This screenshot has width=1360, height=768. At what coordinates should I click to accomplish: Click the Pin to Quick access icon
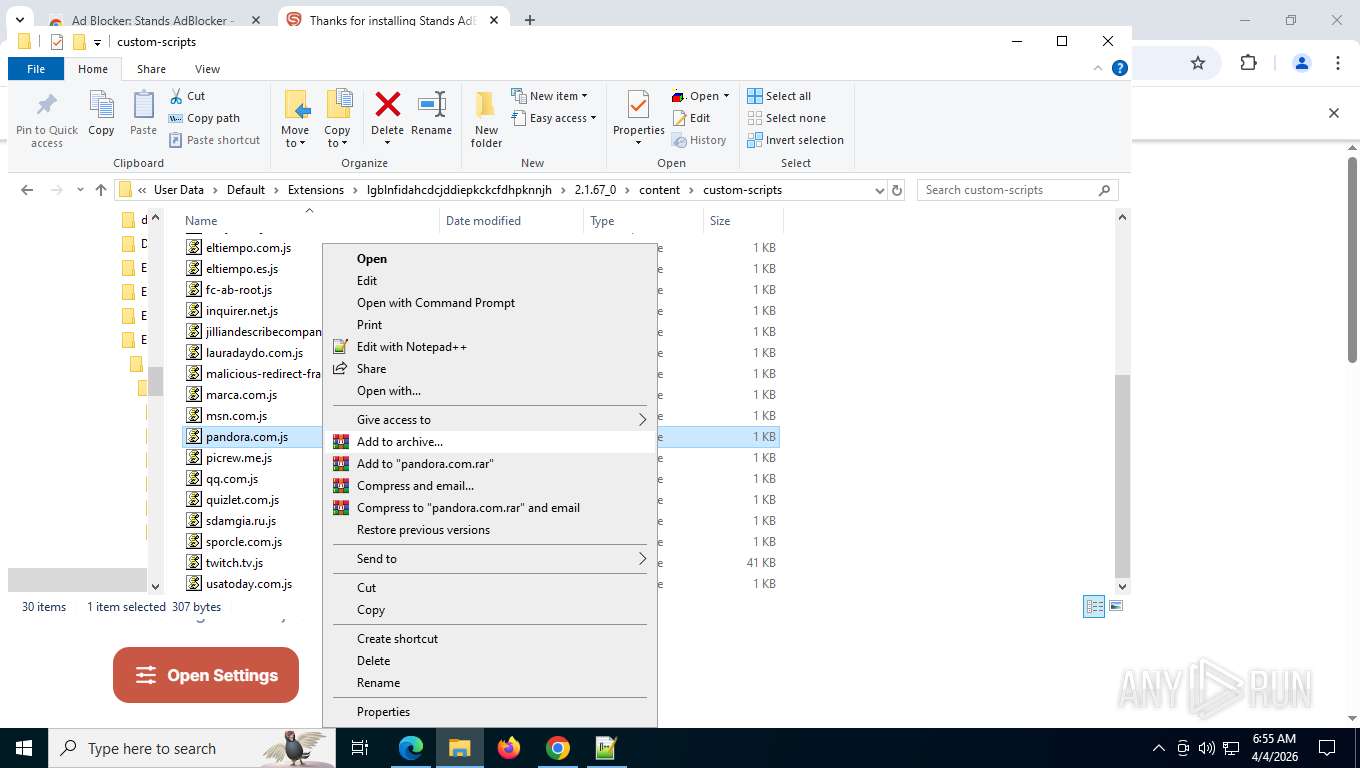coord(46,119)
